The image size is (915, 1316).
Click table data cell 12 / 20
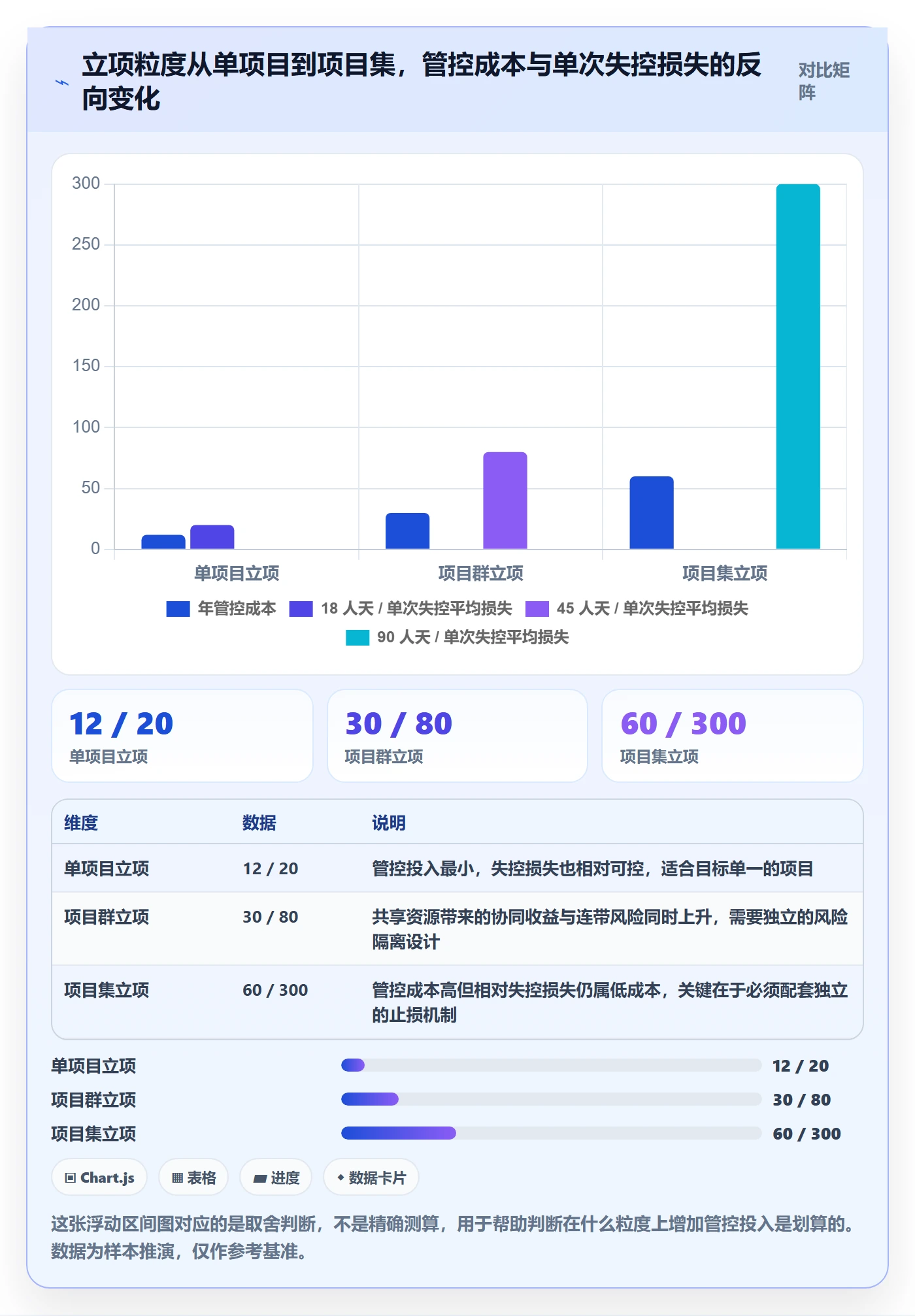pos(271,869)
